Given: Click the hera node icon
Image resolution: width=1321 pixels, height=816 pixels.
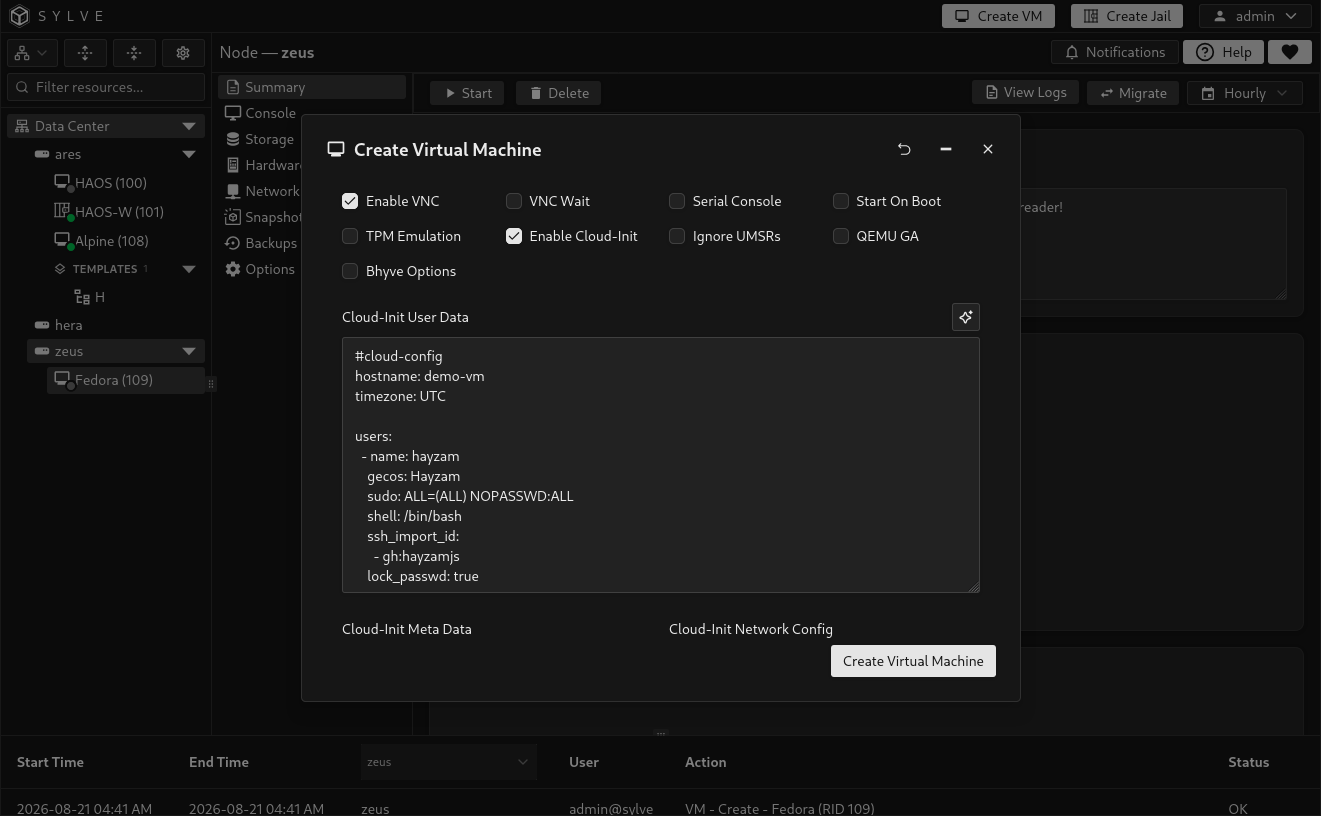Looking at the screenshot, I should 42,325.
